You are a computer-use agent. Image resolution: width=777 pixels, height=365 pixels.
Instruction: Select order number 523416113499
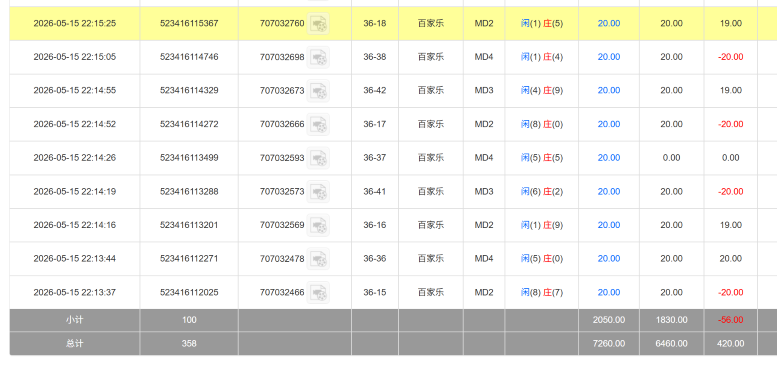click(x=189, y=157)
